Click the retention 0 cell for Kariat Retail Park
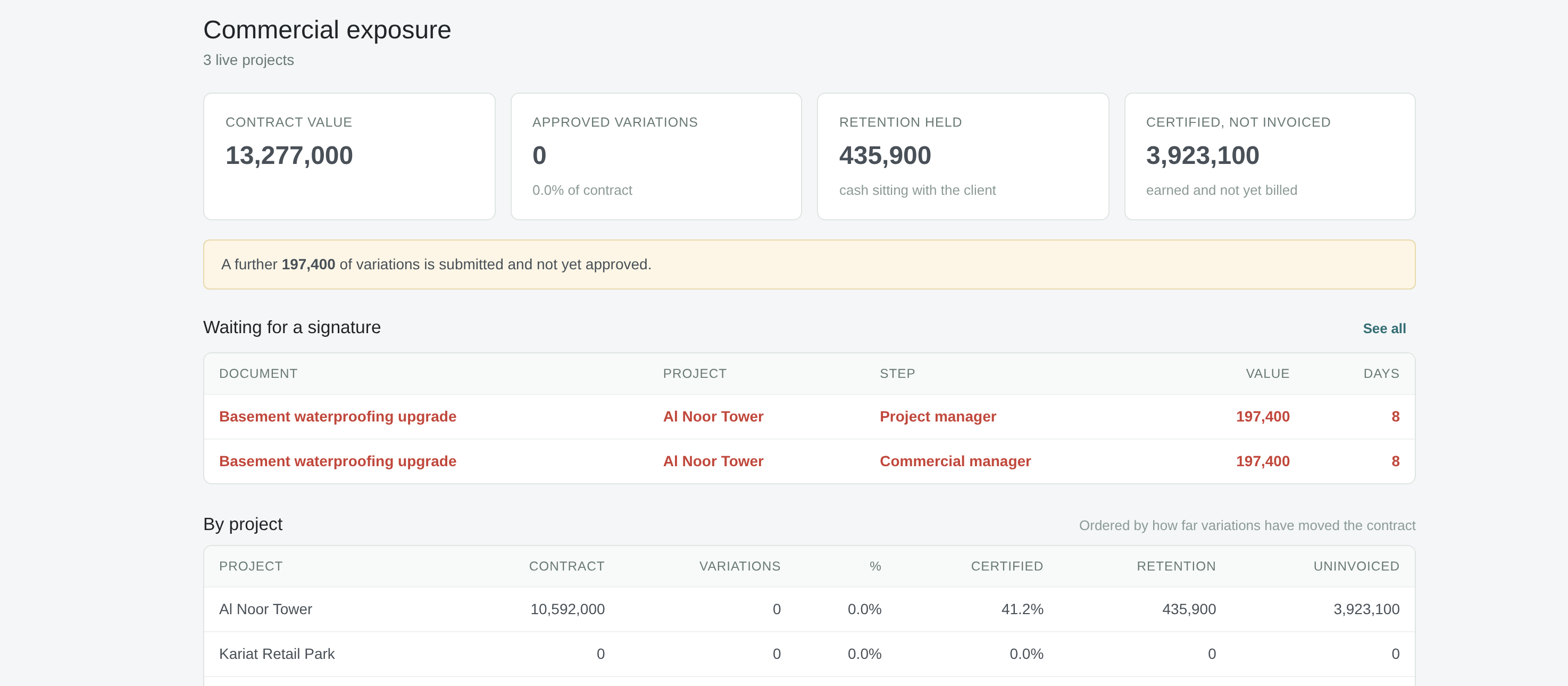The width and height of the screenshot is (1568, 686). [1211, 654]
